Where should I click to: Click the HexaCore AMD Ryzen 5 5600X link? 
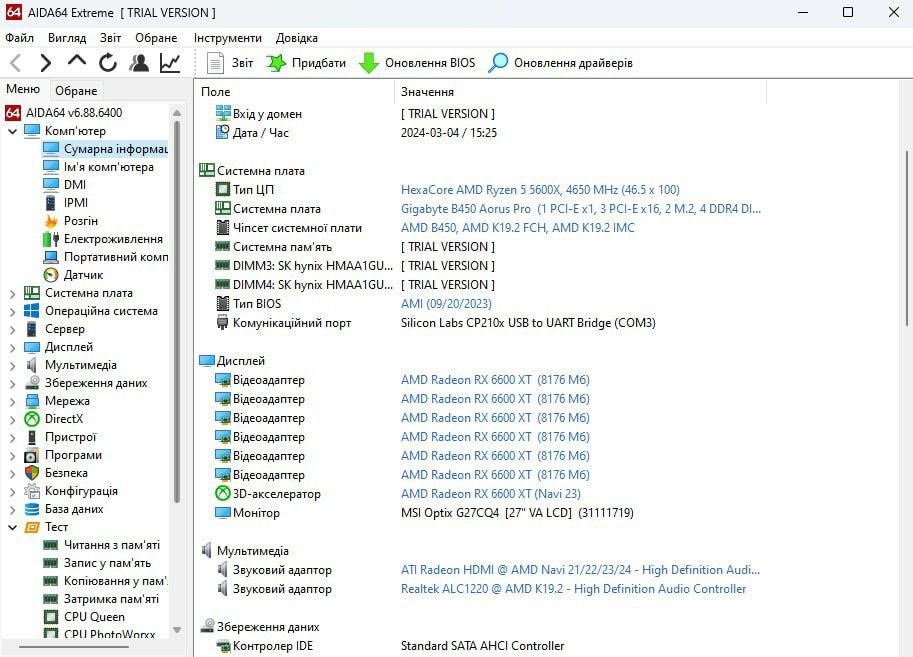pyautogui.click(x=540, y=190)
